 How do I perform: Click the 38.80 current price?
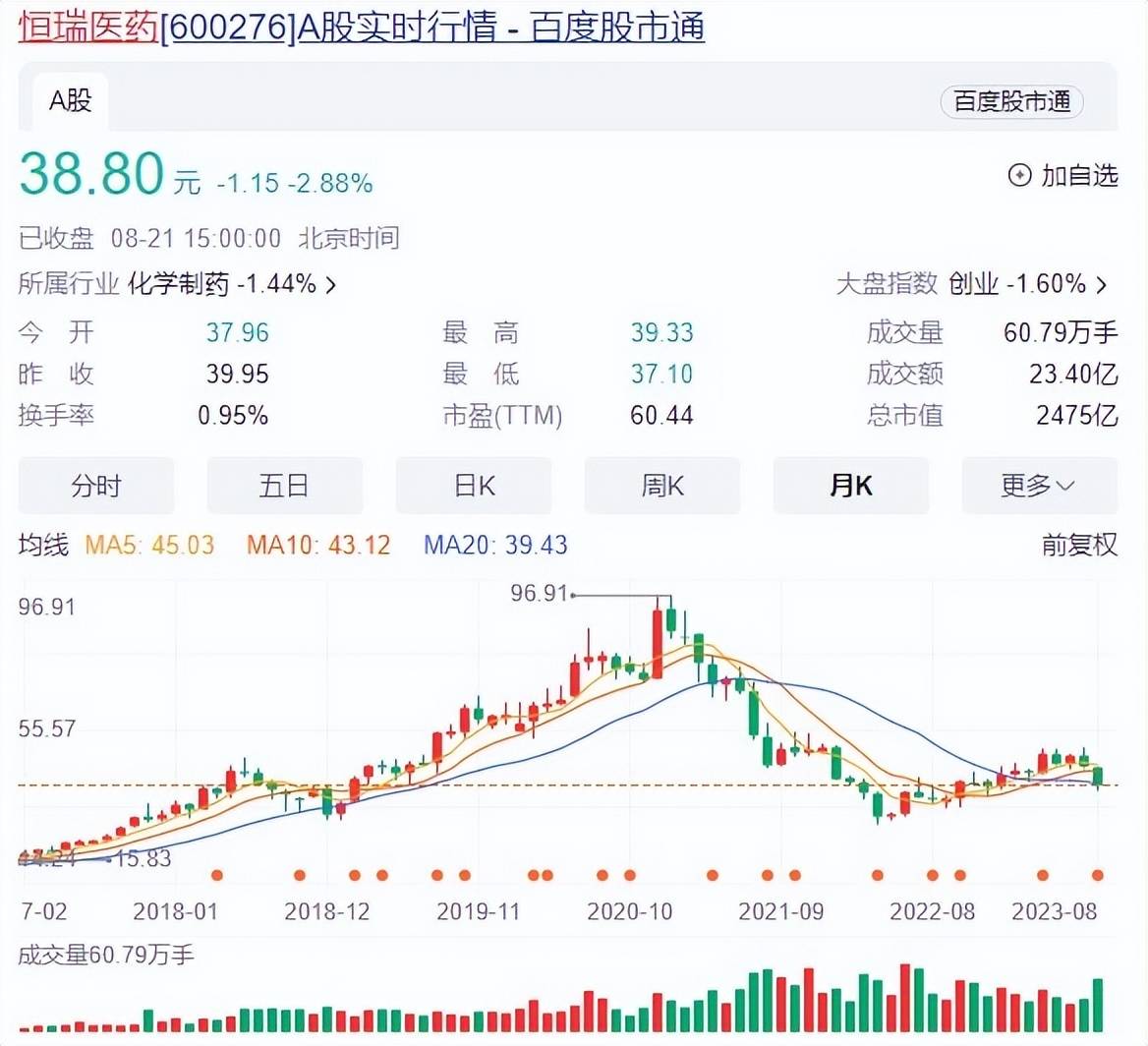[x=91, y=174]
